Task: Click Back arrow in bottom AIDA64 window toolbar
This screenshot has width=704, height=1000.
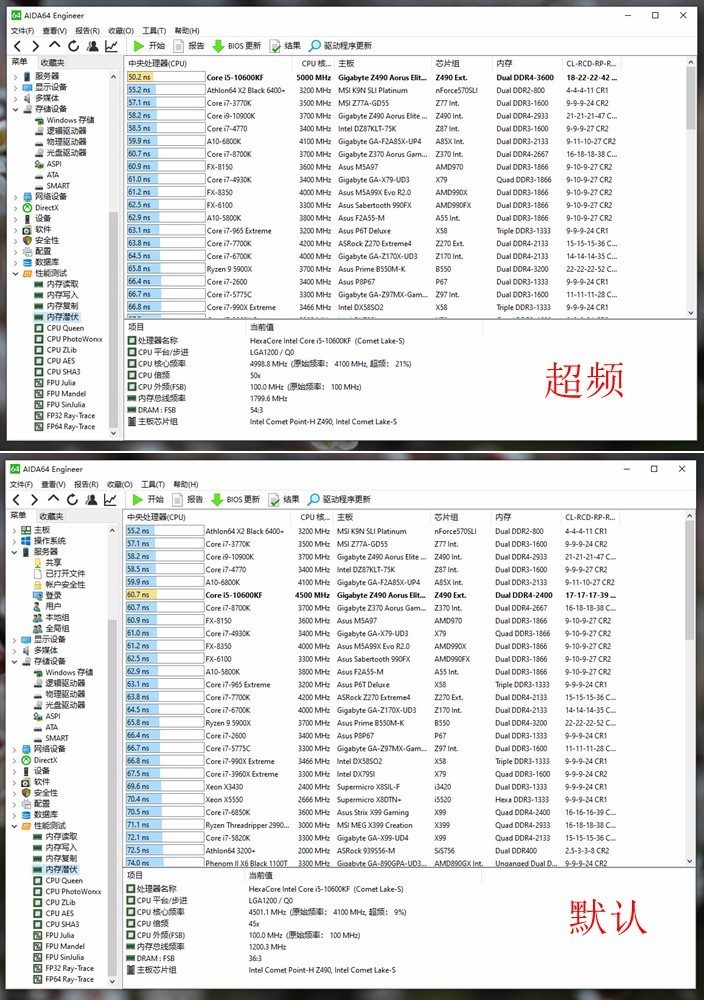Action: [x=16, y=499]
